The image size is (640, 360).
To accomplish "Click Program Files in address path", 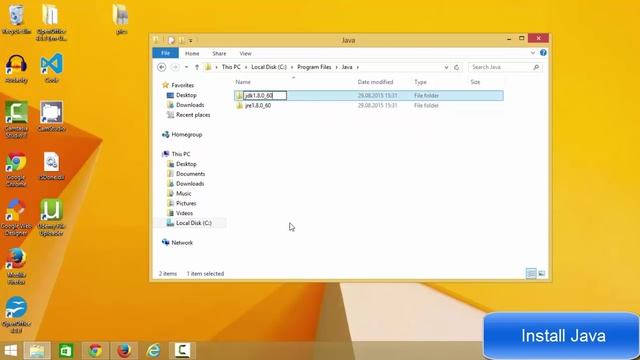I will (x=314, y=67).
